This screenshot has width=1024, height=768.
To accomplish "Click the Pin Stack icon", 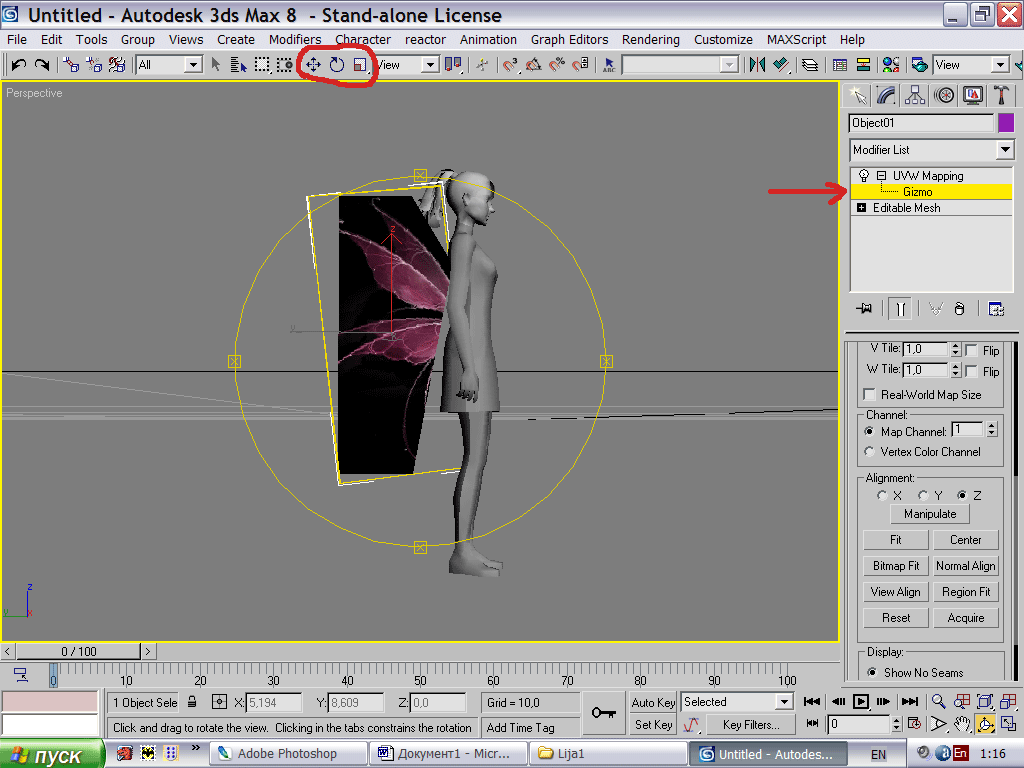I will [865, 309].
